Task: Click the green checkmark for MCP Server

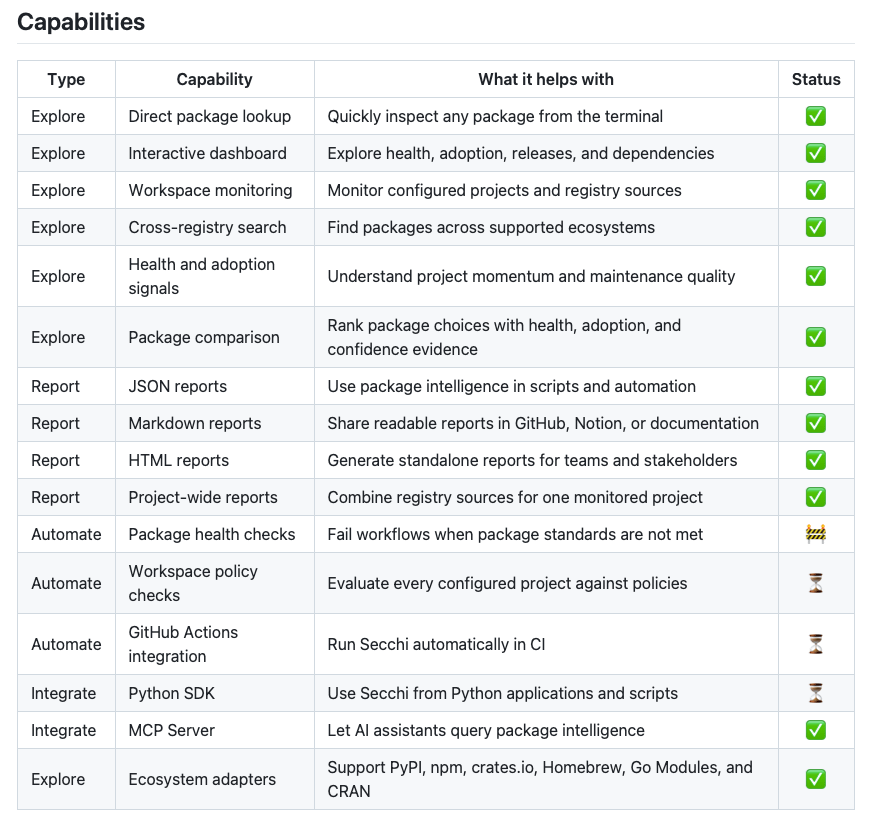Action: (815, 730)
